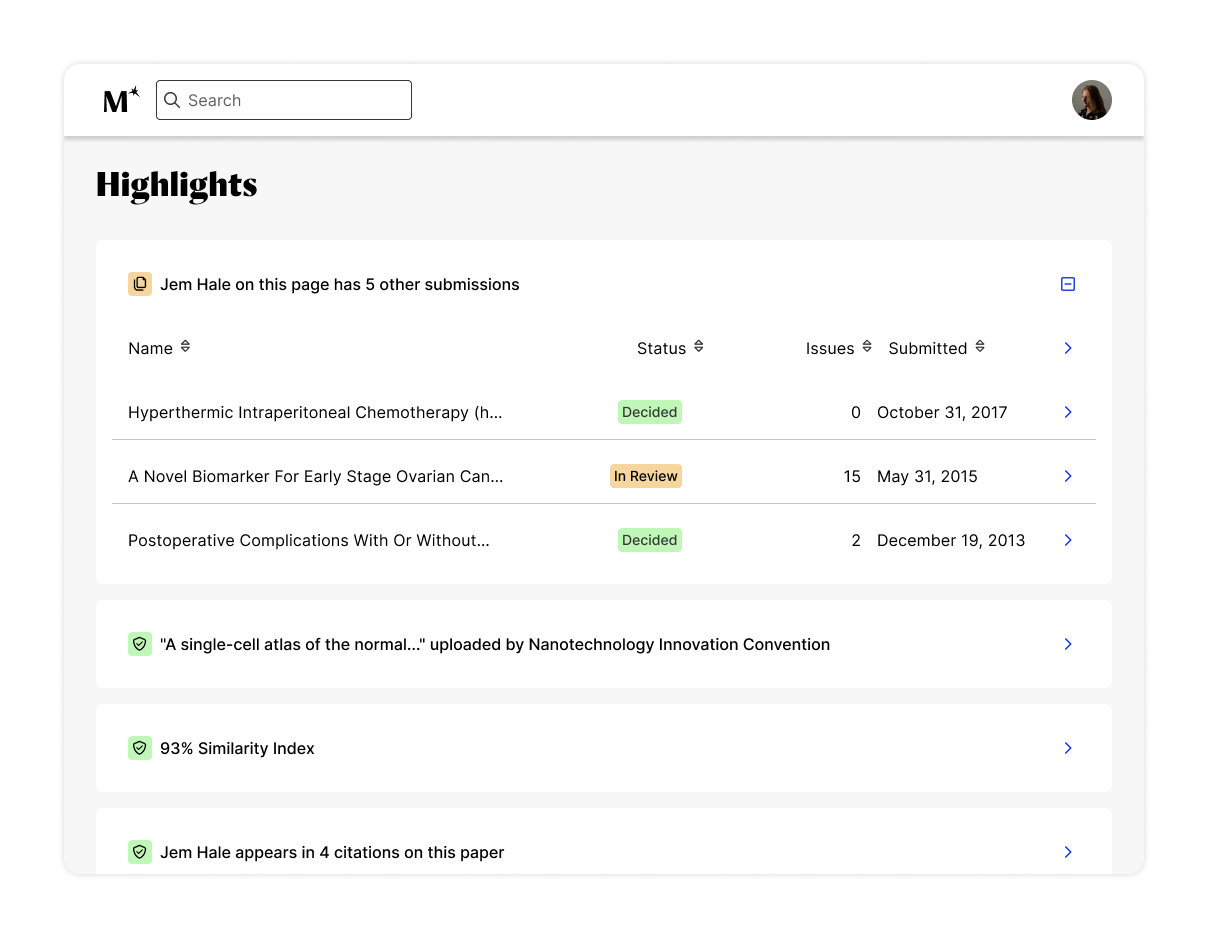This screenshot has width=1208, height=938.
Task: Sort the table by Name
Action: coord(185,347)
